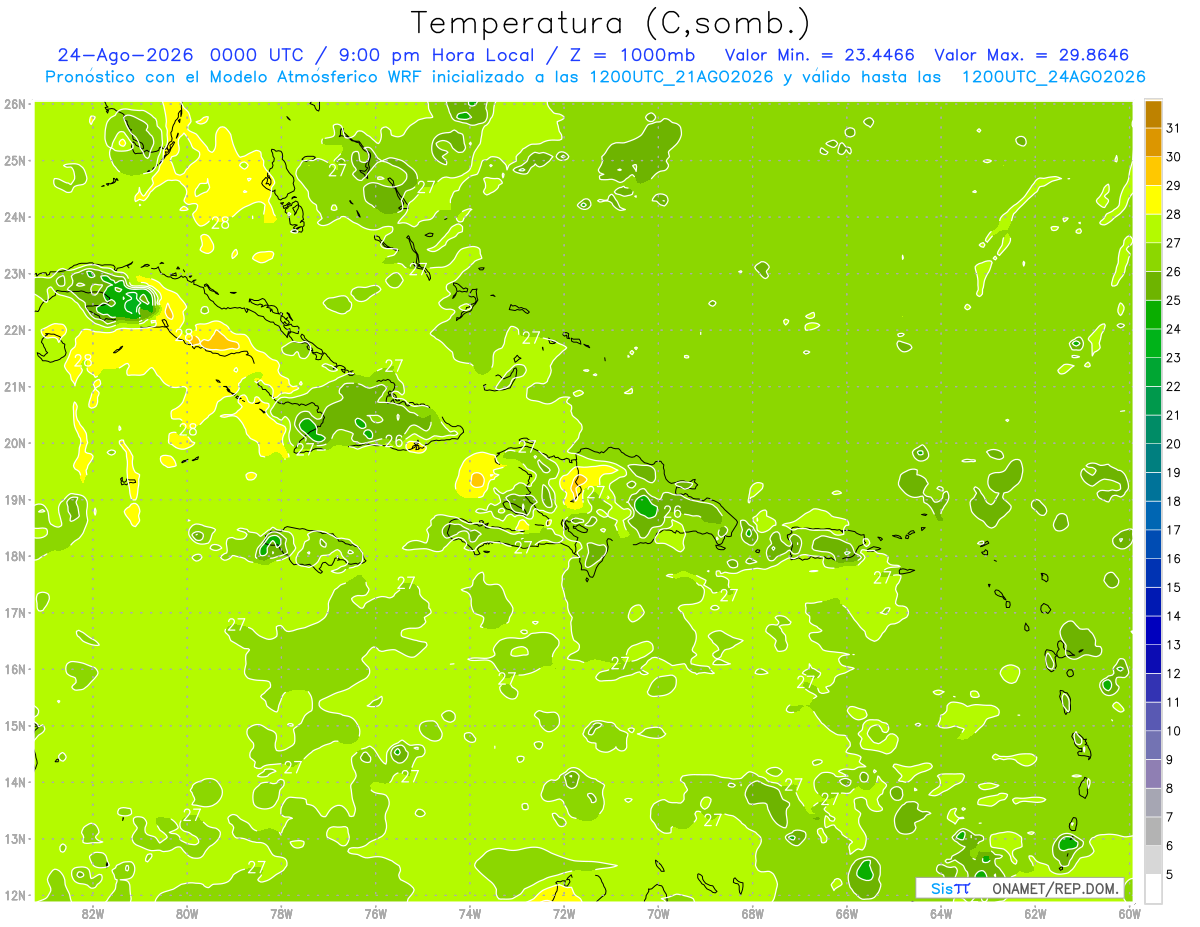Click the "Valor Max. = 29.8646" readout
This screenshot has width=1200, height=927.
[1031, 55]
